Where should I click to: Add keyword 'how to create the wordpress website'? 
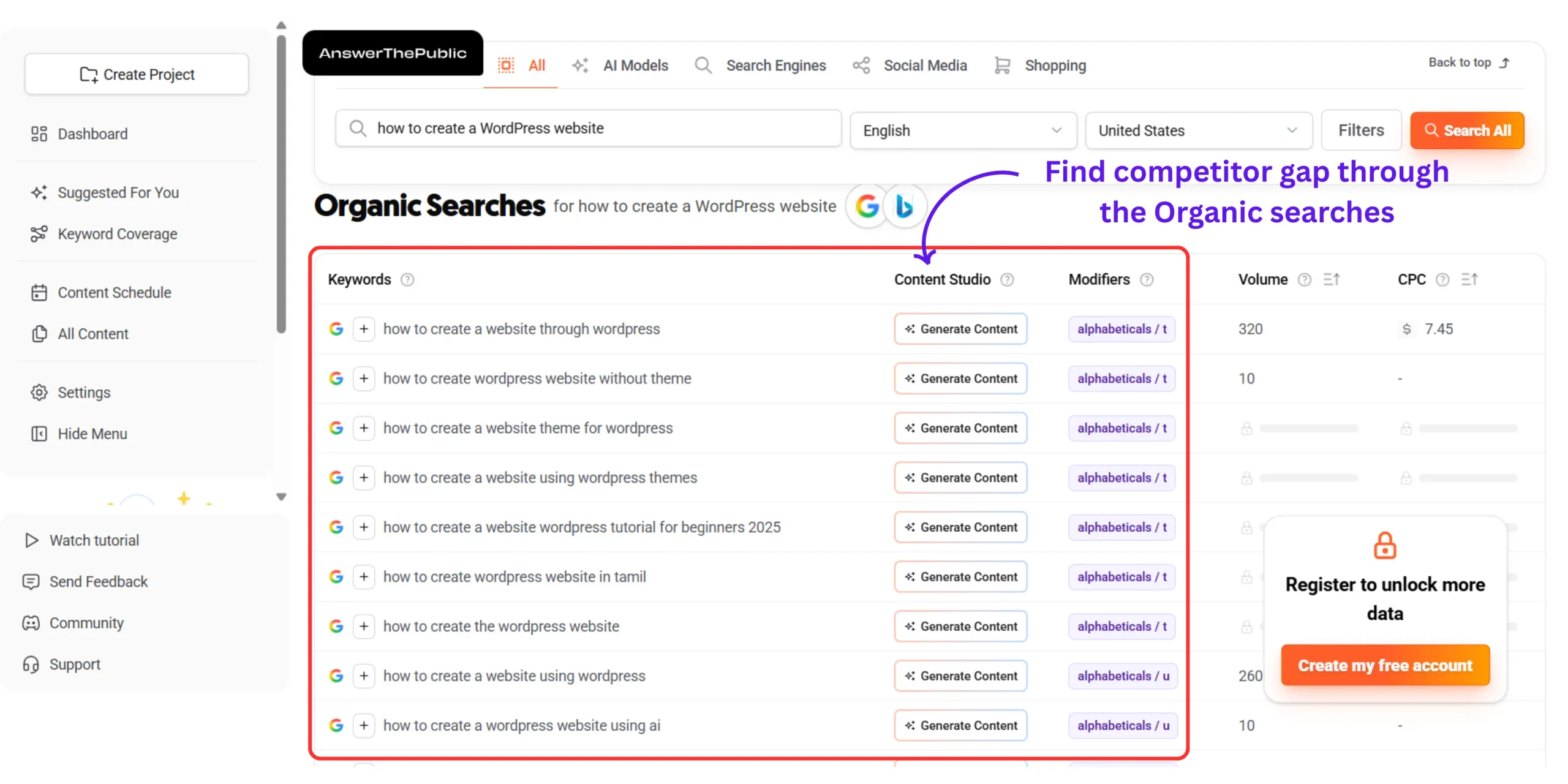pyautogui.click(x=364, y=627)
